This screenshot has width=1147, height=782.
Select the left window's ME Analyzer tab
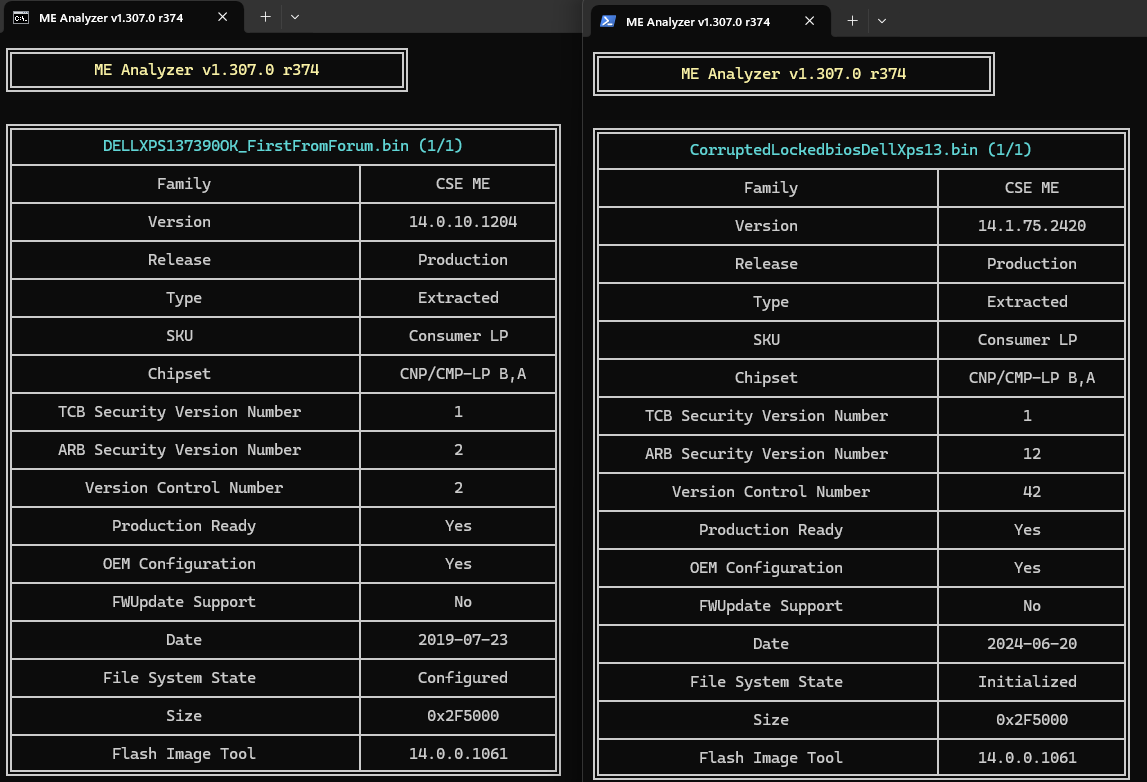click(x=122, y=17)
